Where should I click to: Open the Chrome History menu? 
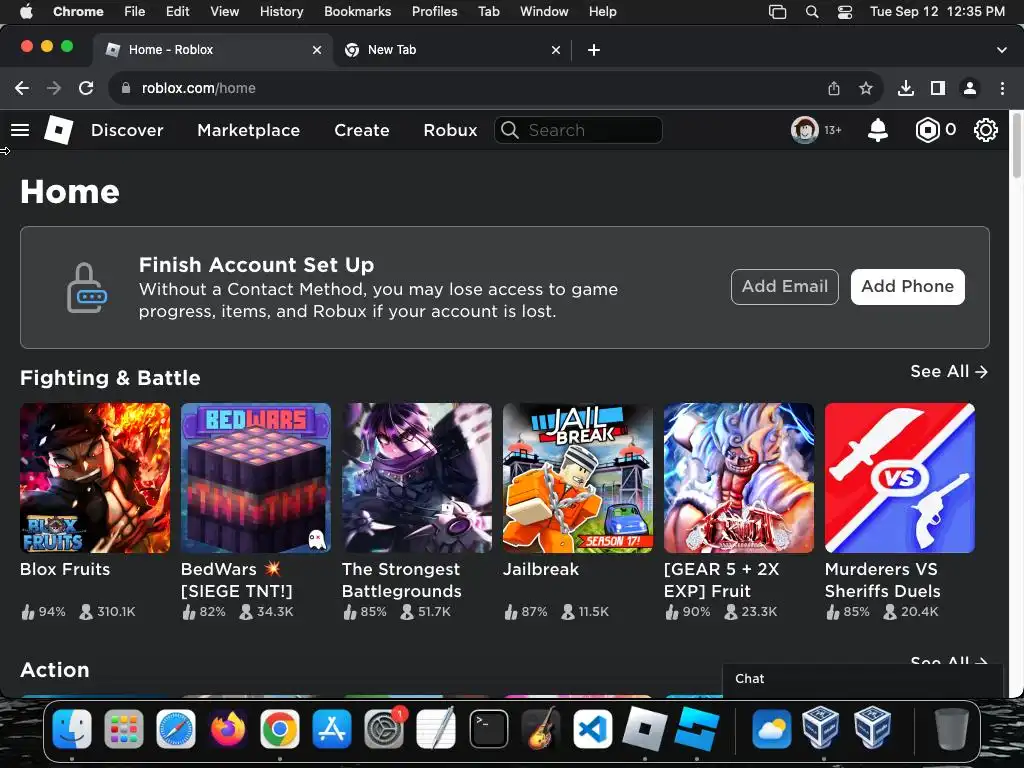click(281, 12)
